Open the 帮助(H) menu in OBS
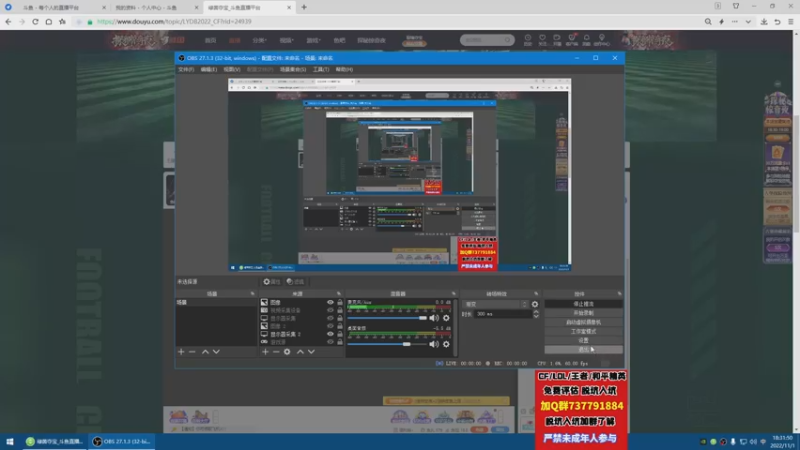 tap(344, 69)
